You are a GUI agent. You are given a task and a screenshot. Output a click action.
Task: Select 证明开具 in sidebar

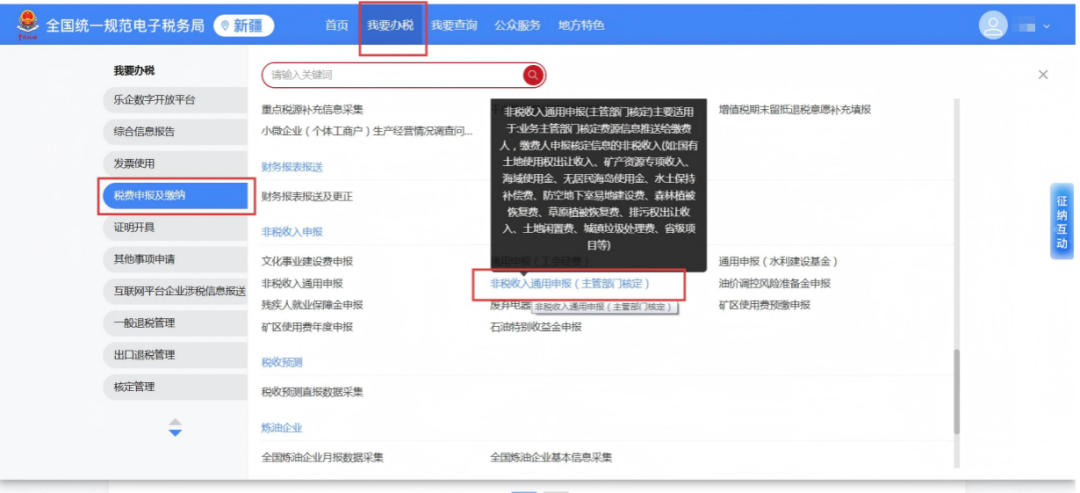[x=175, y=227]
